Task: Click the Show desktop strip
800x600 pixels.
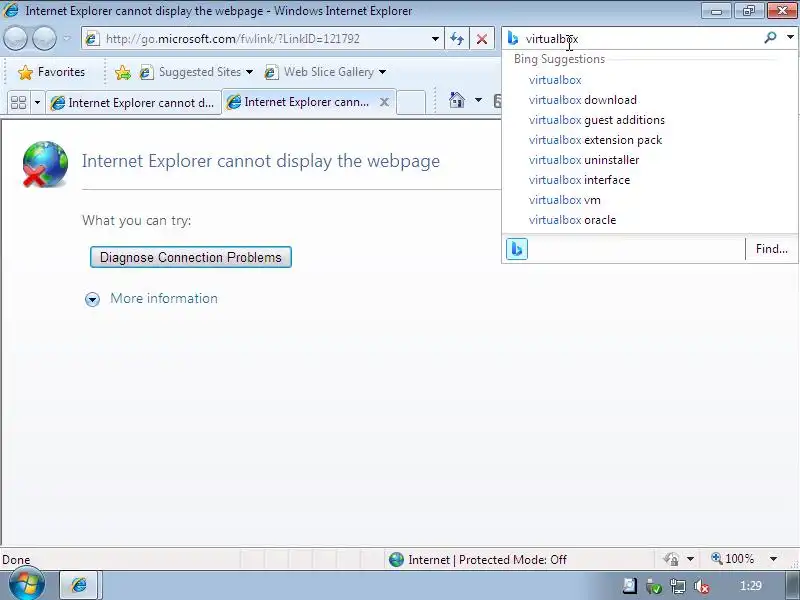Action: coord(792,586)
